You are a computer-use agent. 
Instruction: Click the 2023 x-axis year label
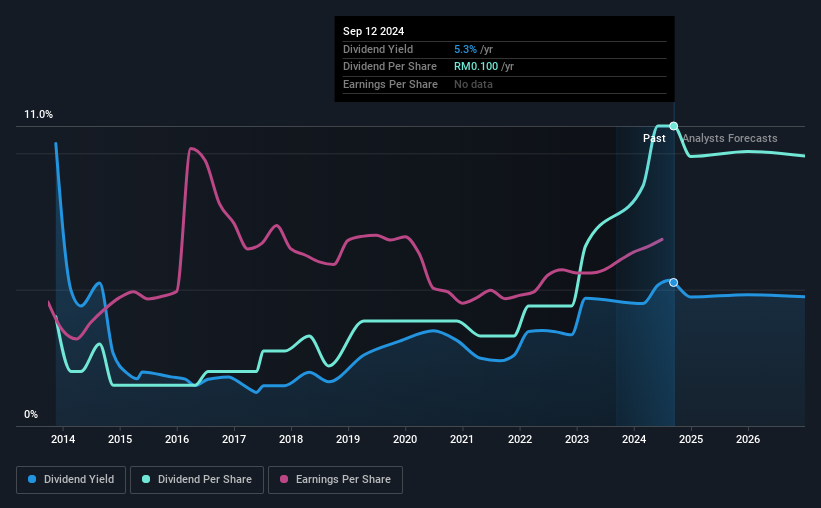(x=577, y=439)
